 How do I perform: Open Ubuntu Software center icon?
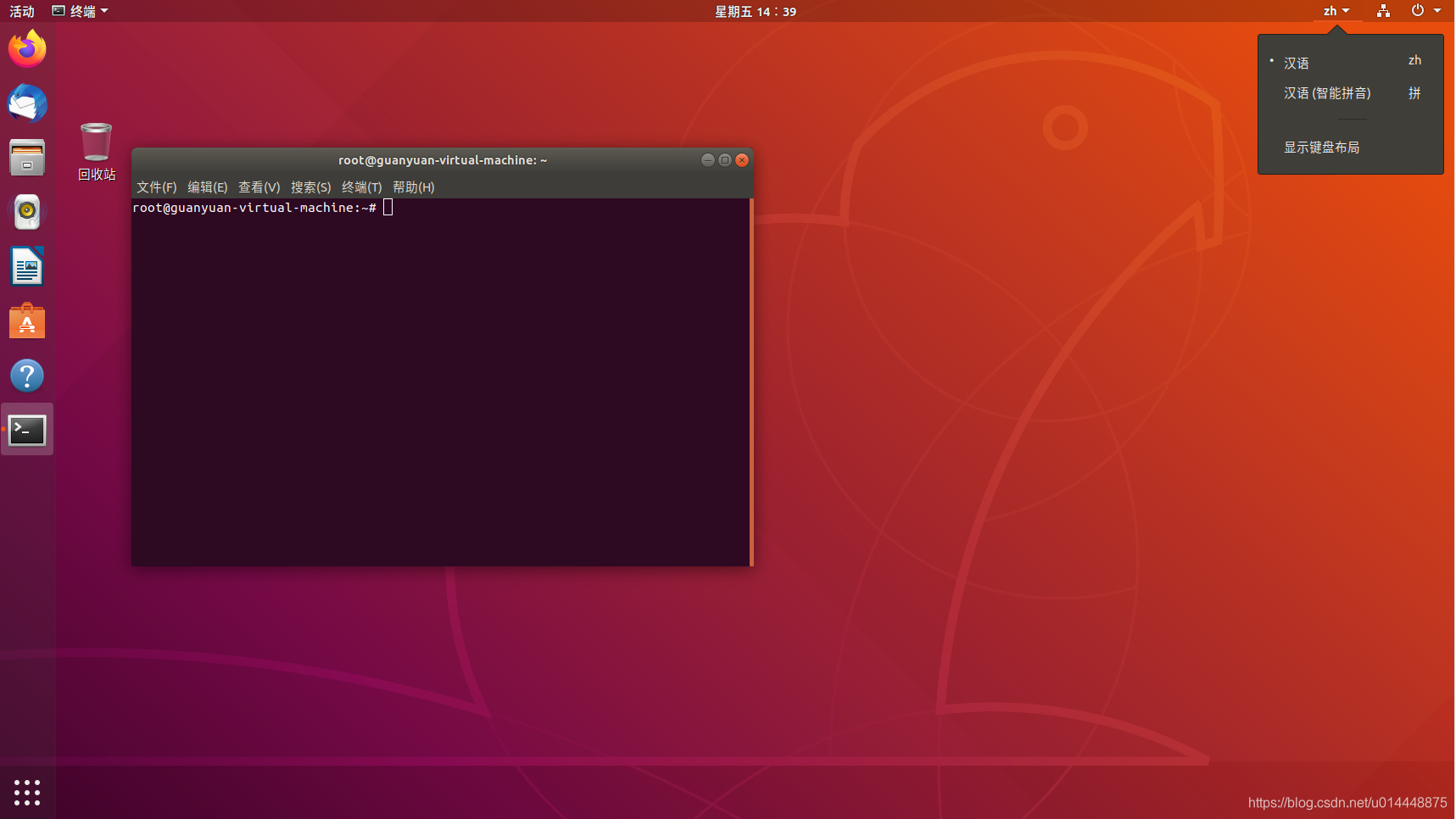tap(27, 321)
